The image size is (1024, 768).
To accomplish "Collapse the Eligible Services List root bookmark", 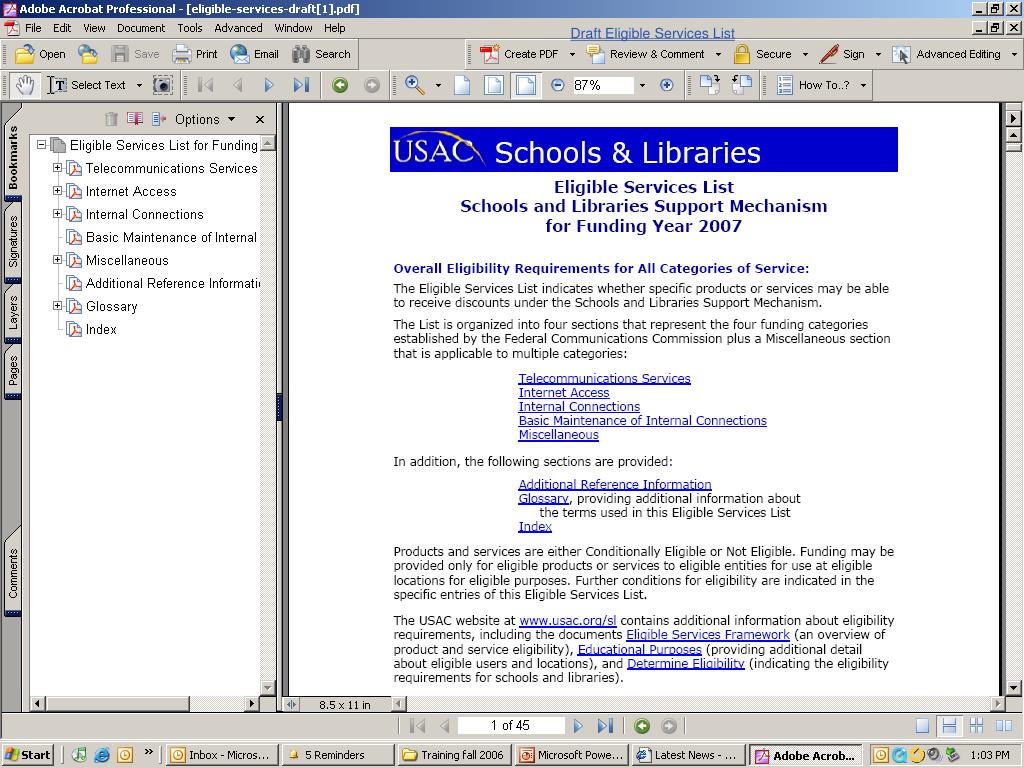I will [42, 144].
